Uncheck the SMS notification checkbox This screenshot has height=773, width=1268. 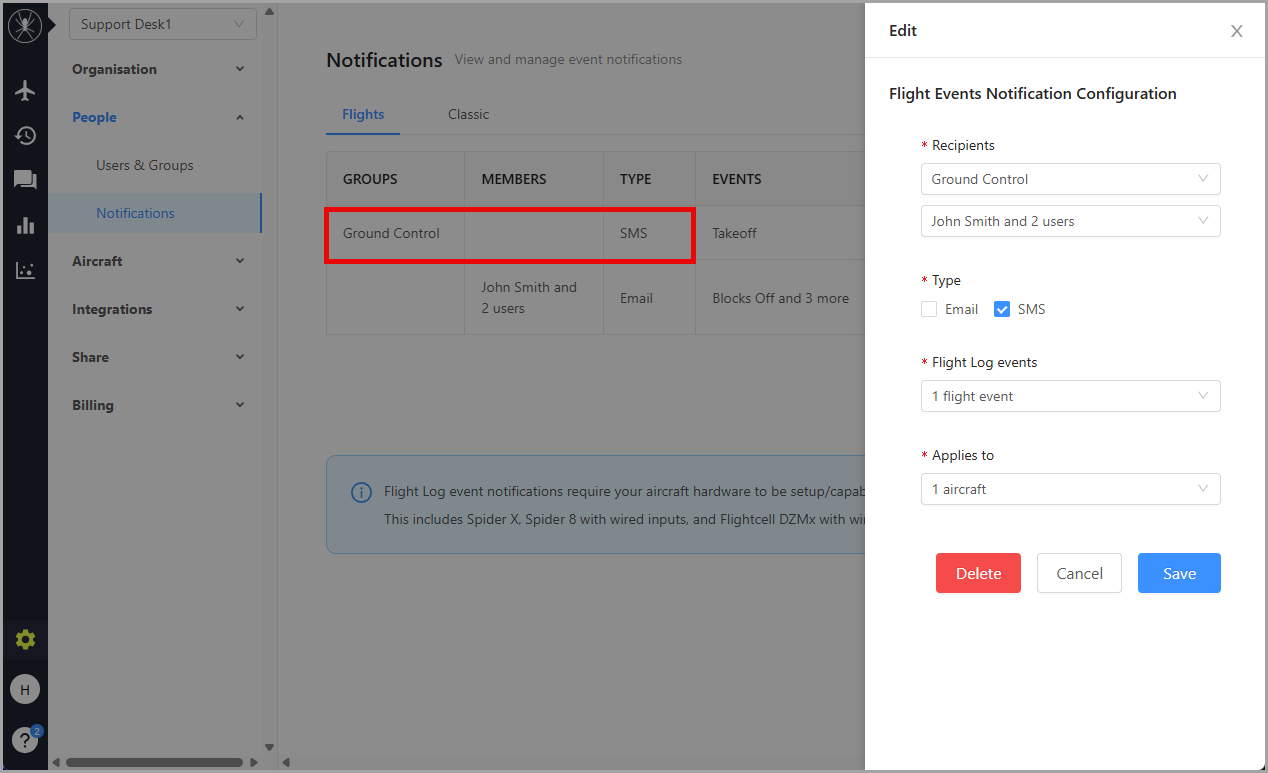[1002, 310]
